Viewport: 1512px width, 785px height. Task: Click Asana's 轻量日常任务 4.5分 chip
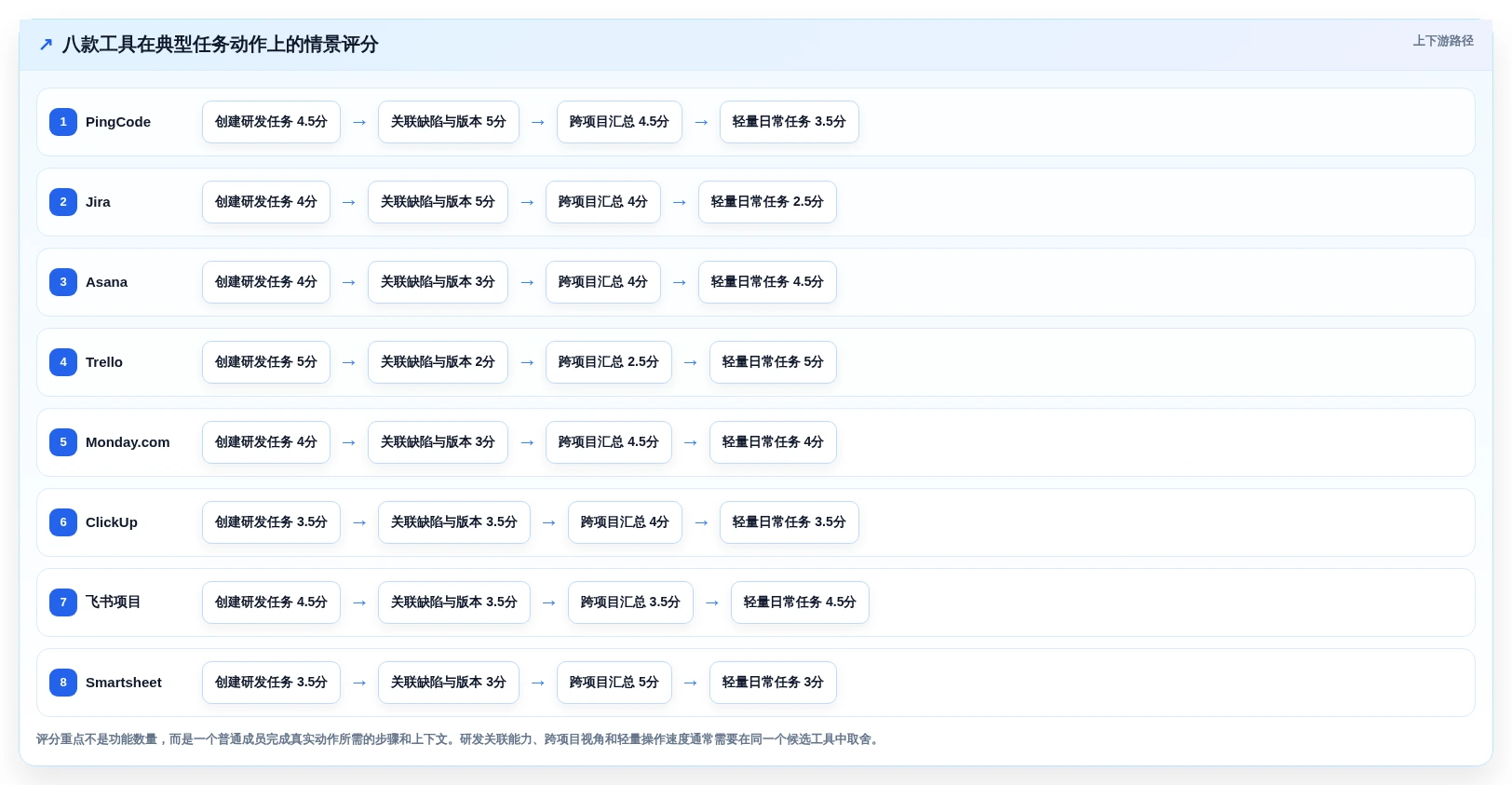[x=767, y=282]
